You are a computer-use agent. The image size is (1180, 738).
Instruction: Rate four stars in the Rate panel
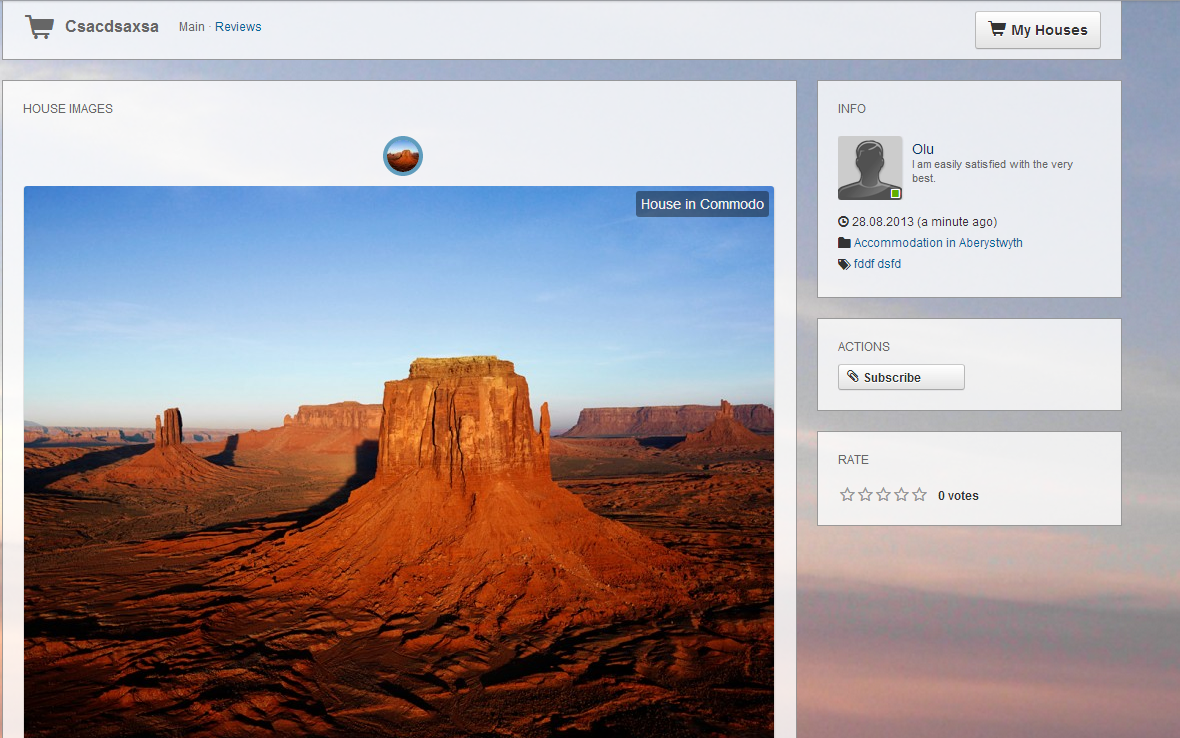[902, 494]
